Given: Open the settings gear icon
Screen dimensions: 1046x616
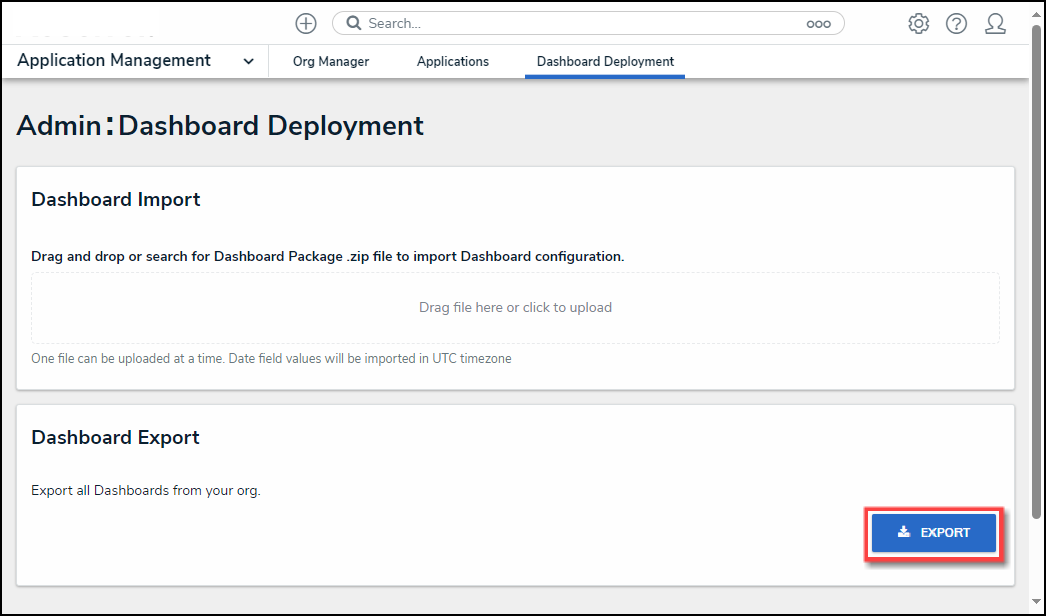Looking at the screenshot, I should click(x=918, y=23).
